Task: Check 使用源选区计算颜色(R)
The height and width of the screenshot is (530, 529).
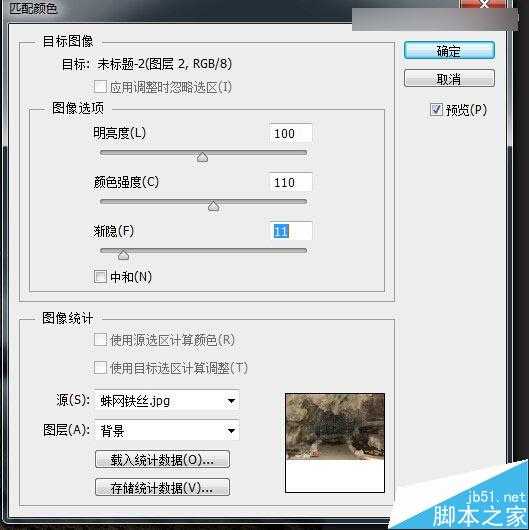Action: tap(100, 340)
